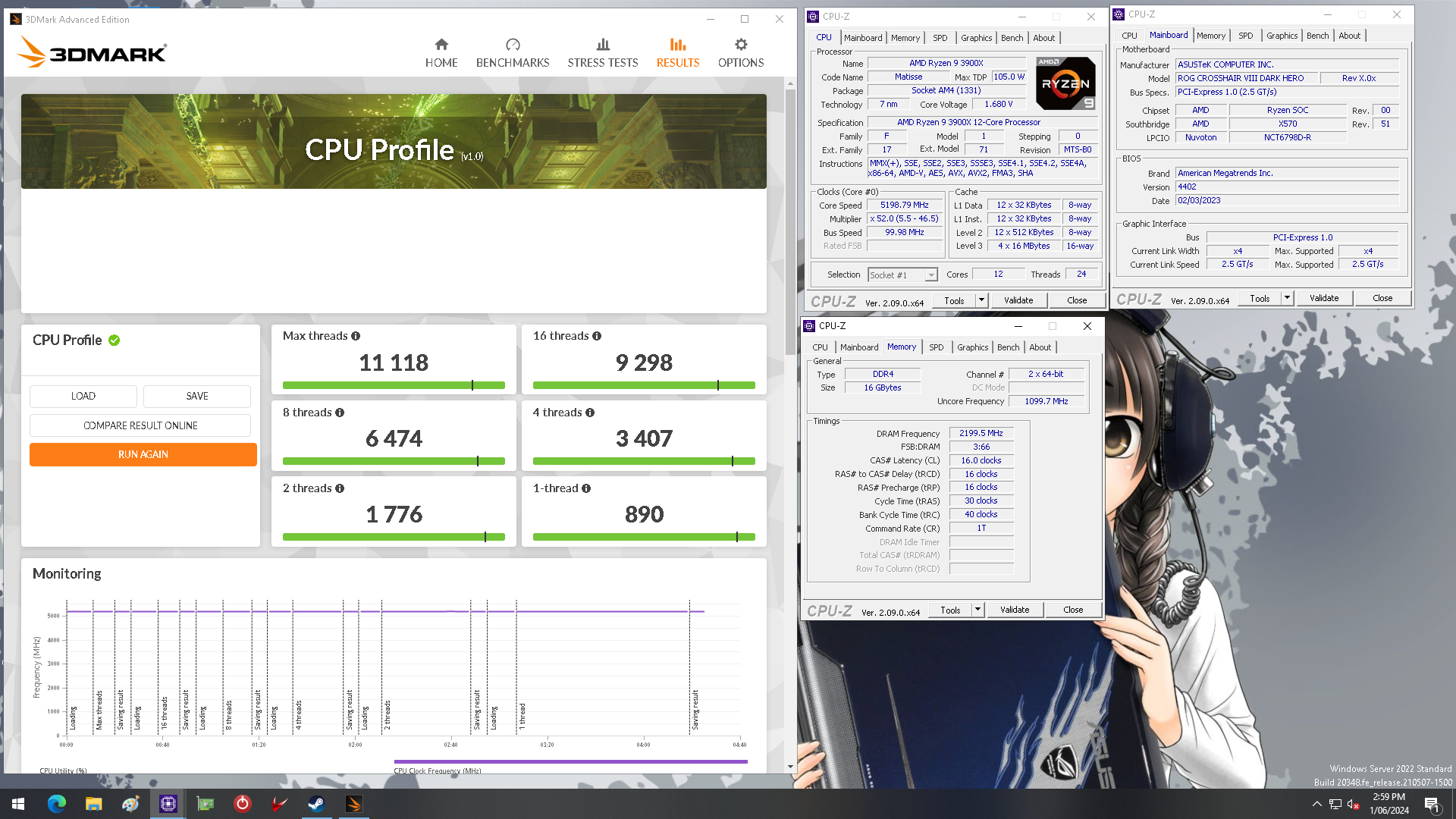Open File Explorer from the taskbar
This screenshot has width=1456, height=819.
(x=93, y=804)
